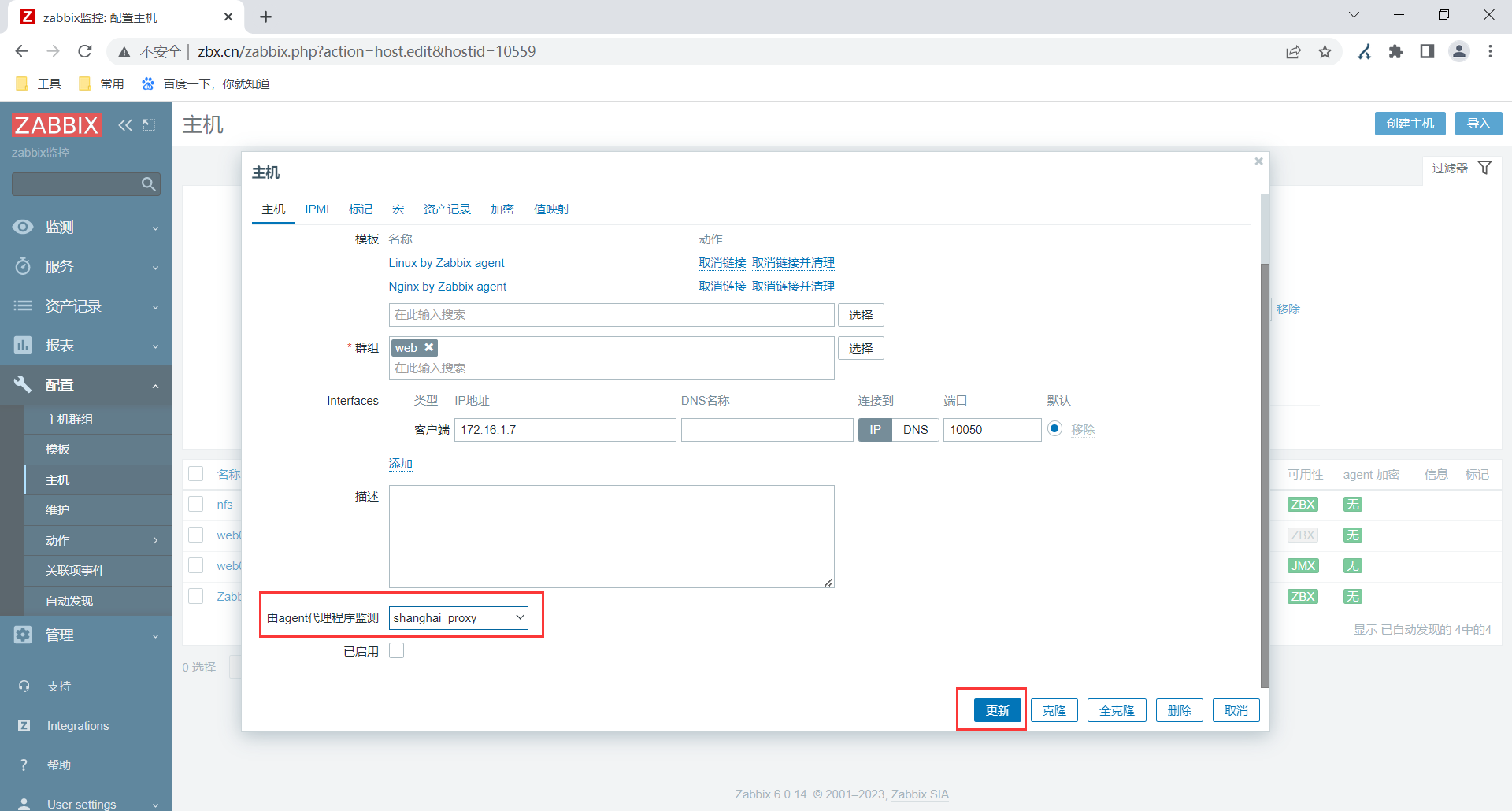Click the 管理 administration gear icon

[x=23, y=635]
